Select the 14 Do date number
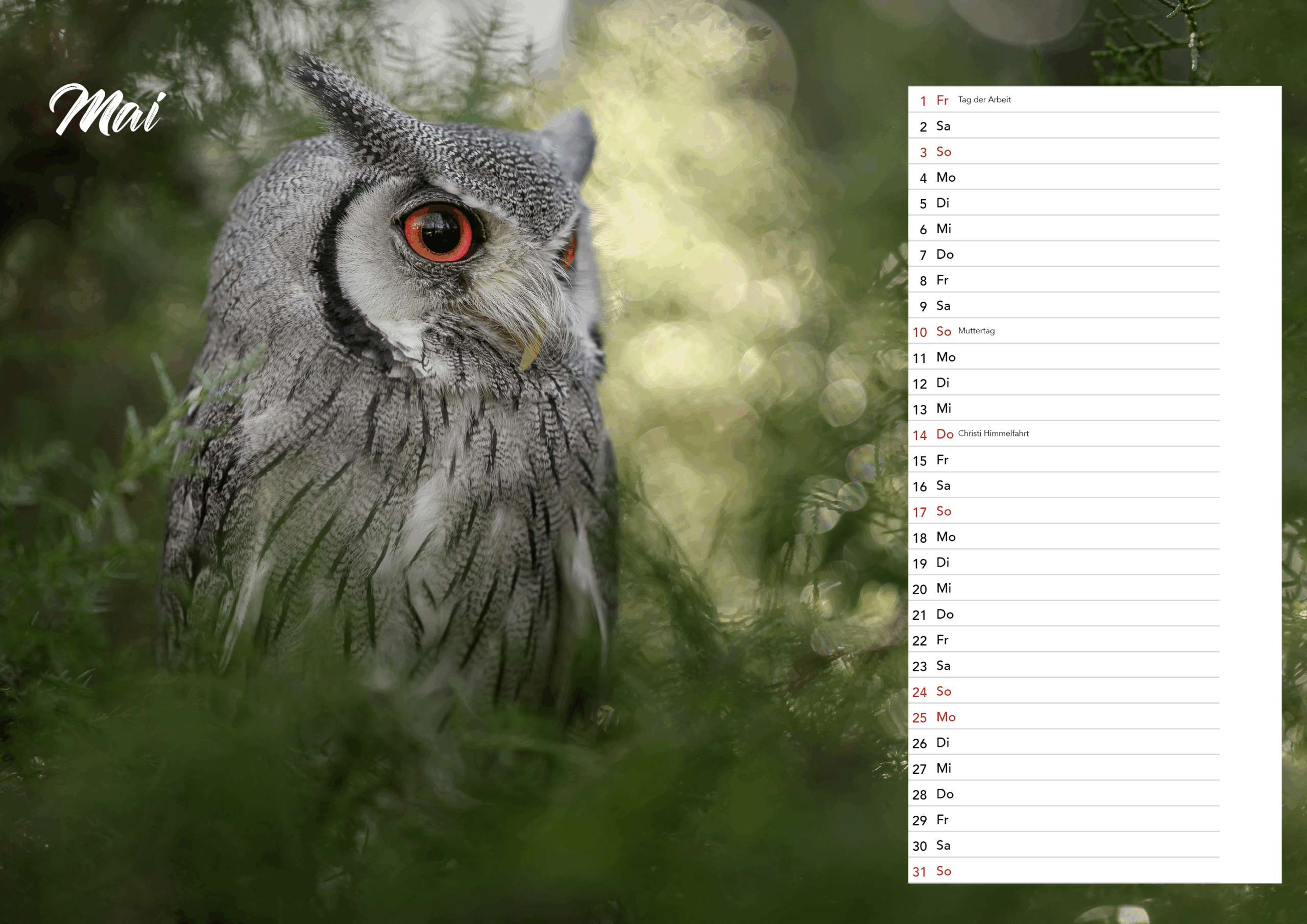Screen dimensions: 1307x924 pos(920,435)
